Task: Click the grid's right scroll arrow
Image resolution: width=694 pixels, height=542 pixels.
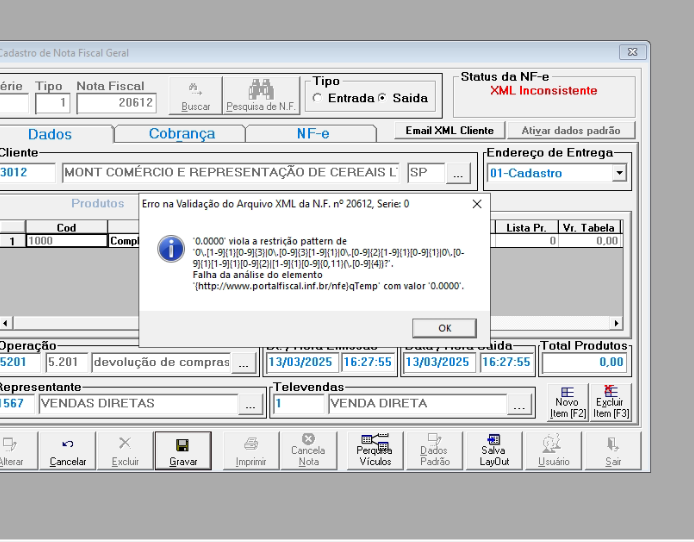Action: (x=616, y=323)
